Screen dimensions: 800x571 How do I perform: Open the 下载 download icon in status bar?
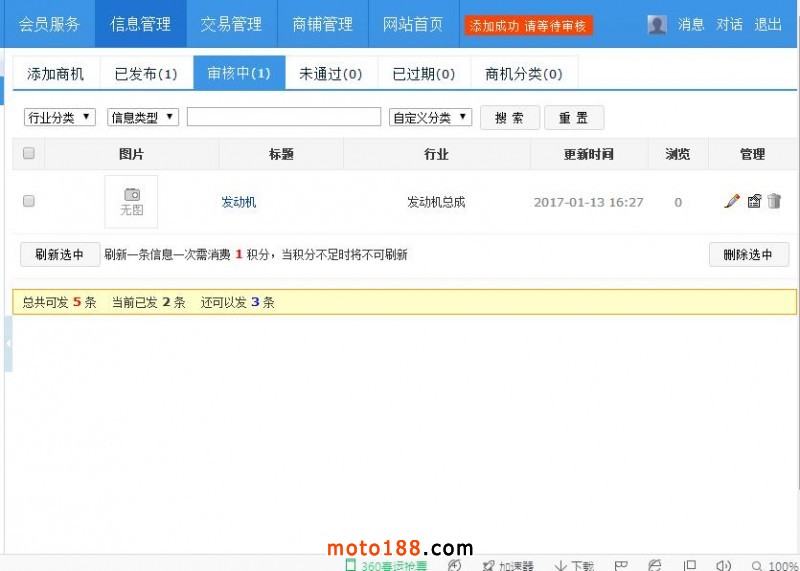click(562, 565)
